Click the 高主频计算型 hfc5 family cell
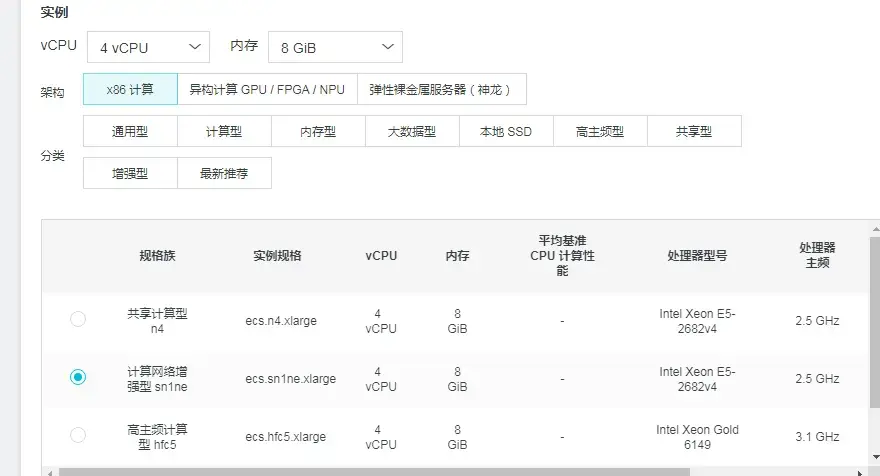 (157, 437)
